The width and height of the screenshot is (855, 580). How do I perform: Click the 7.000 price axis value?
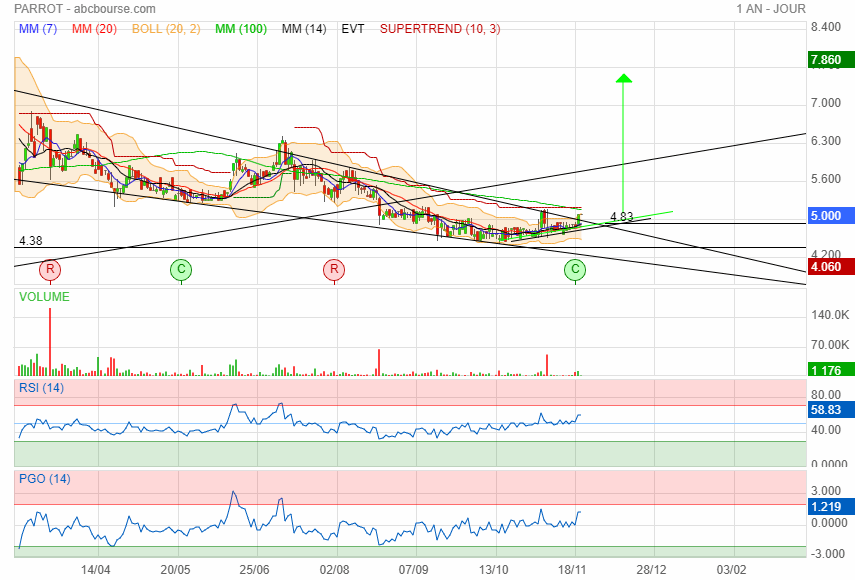826,102
